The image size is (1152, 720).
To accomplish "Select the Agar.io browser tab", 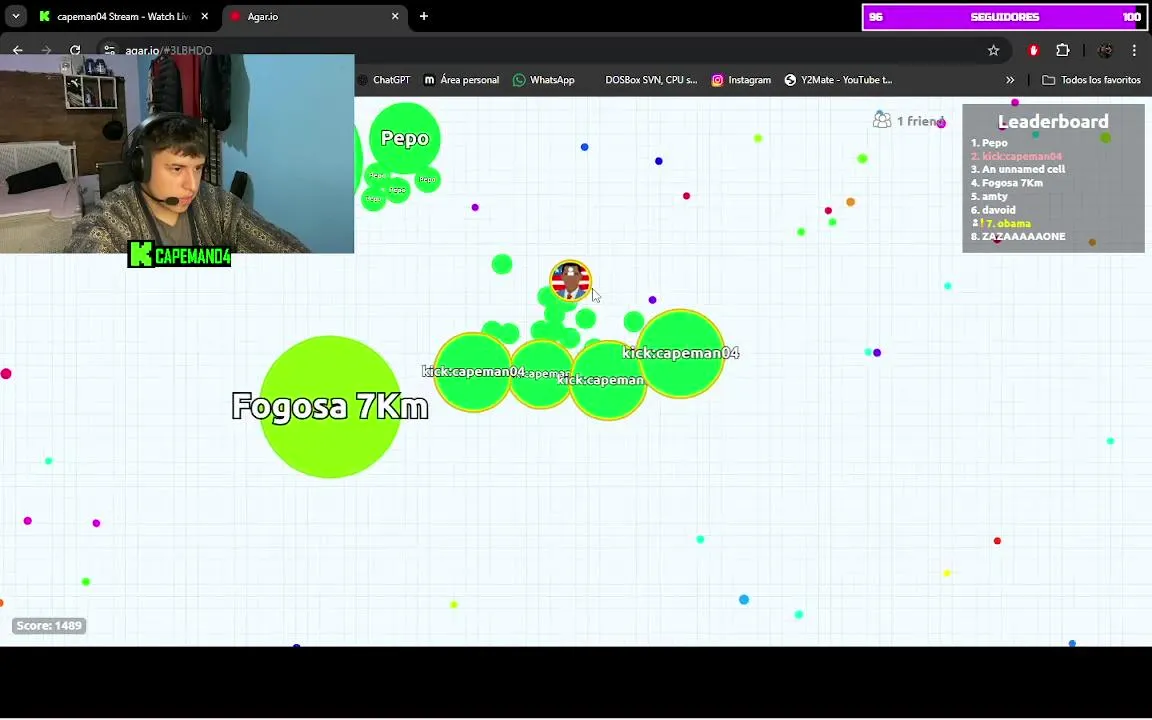I will point(316,16).
